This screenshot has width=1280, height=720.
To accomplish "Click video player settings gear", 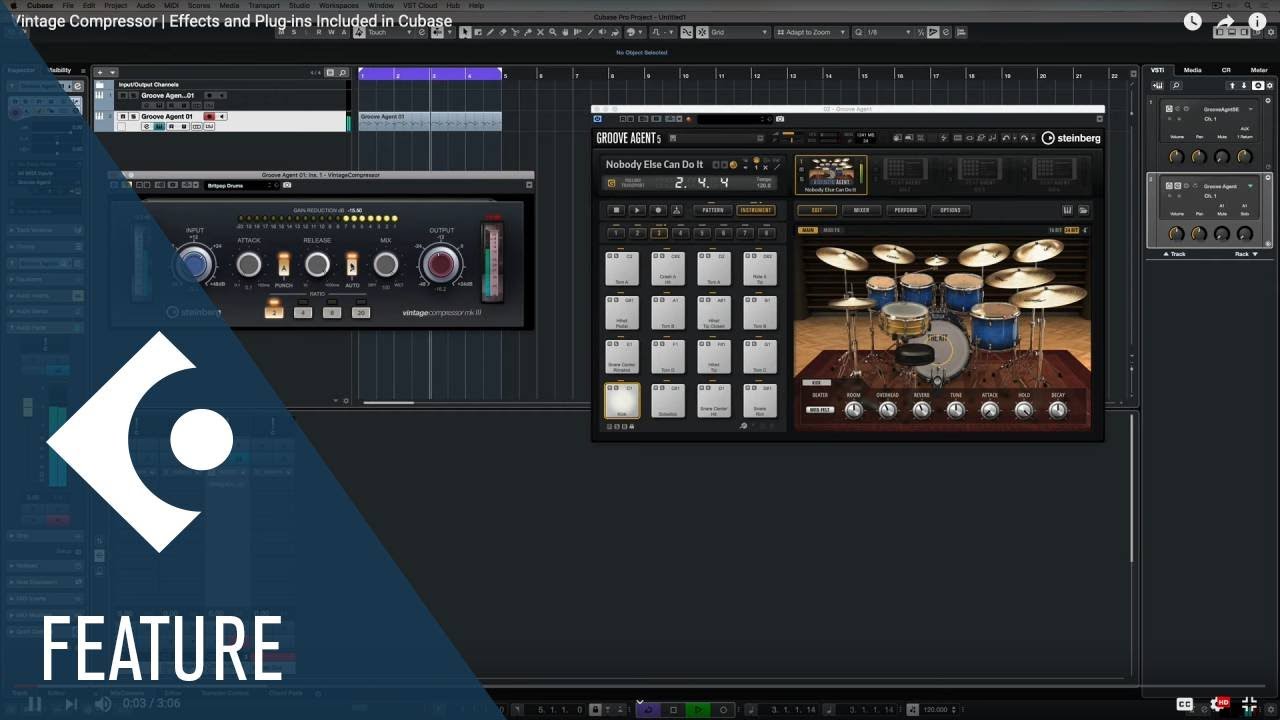I will (1219, 704).
